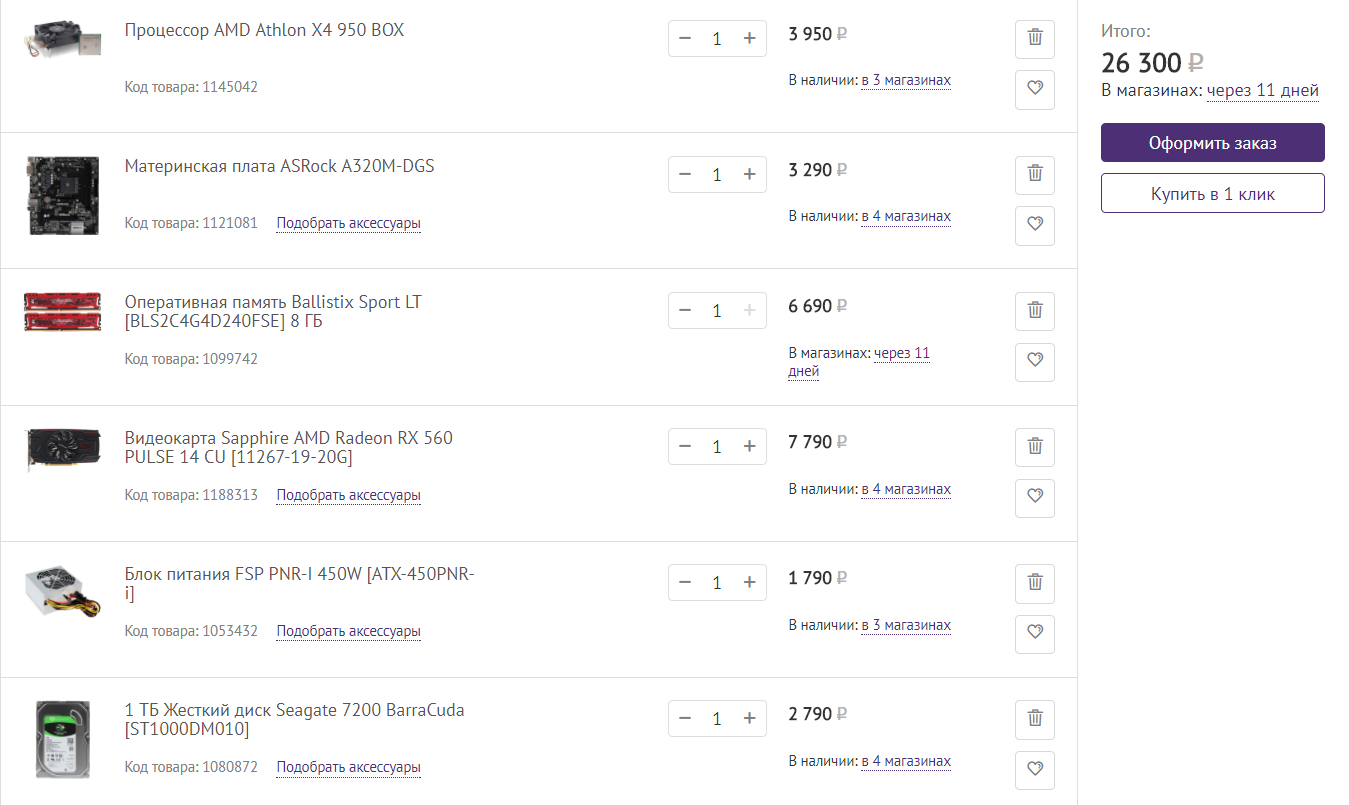The width and height of the screenshot is (1349, 805).
Task: Delete AMD Athlon X4 950 processor from cart
Action: pyautogui.click(x=1035, y=38)
